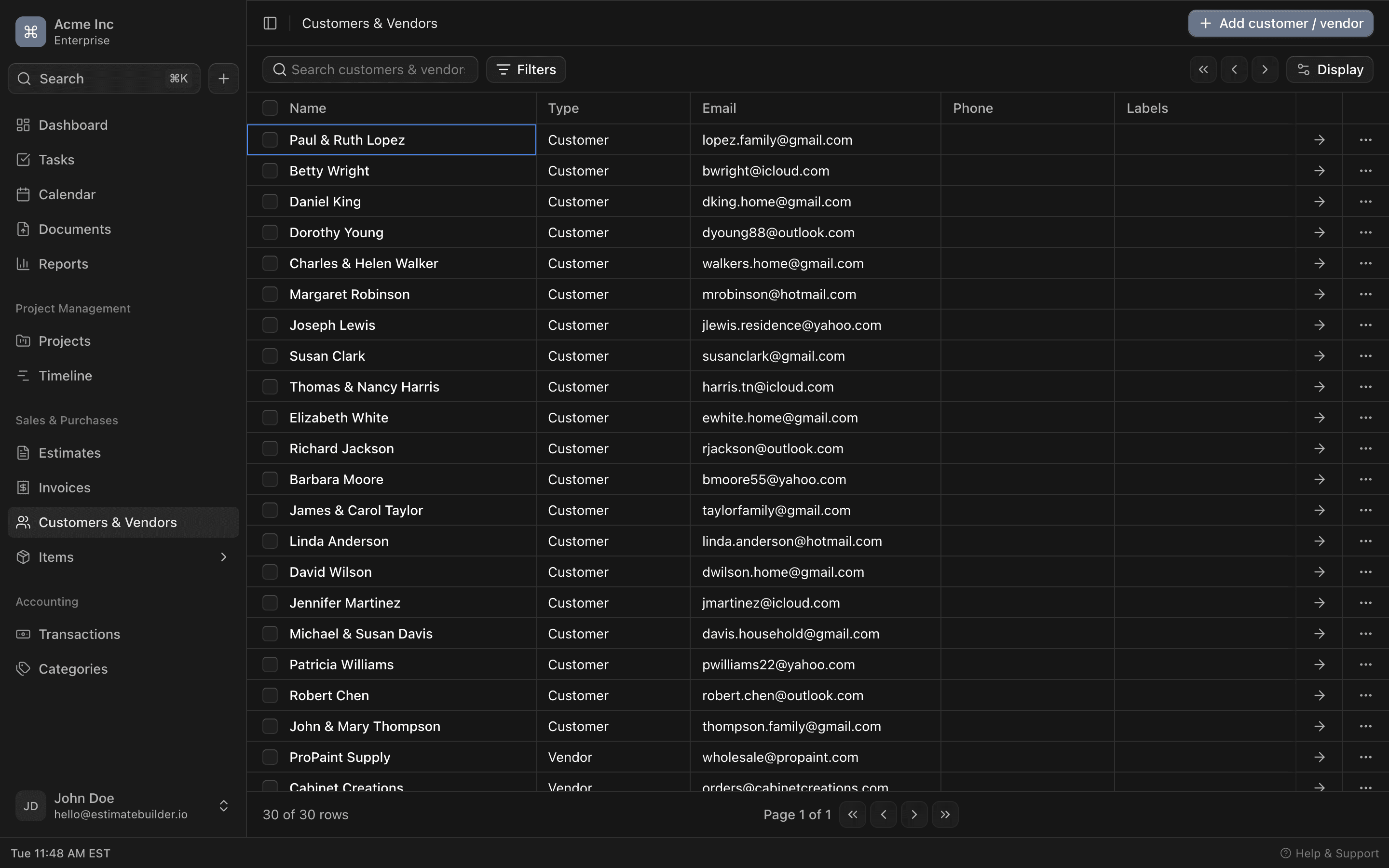
Task: Open the Calendar section
Action: [x=67, y=194]
